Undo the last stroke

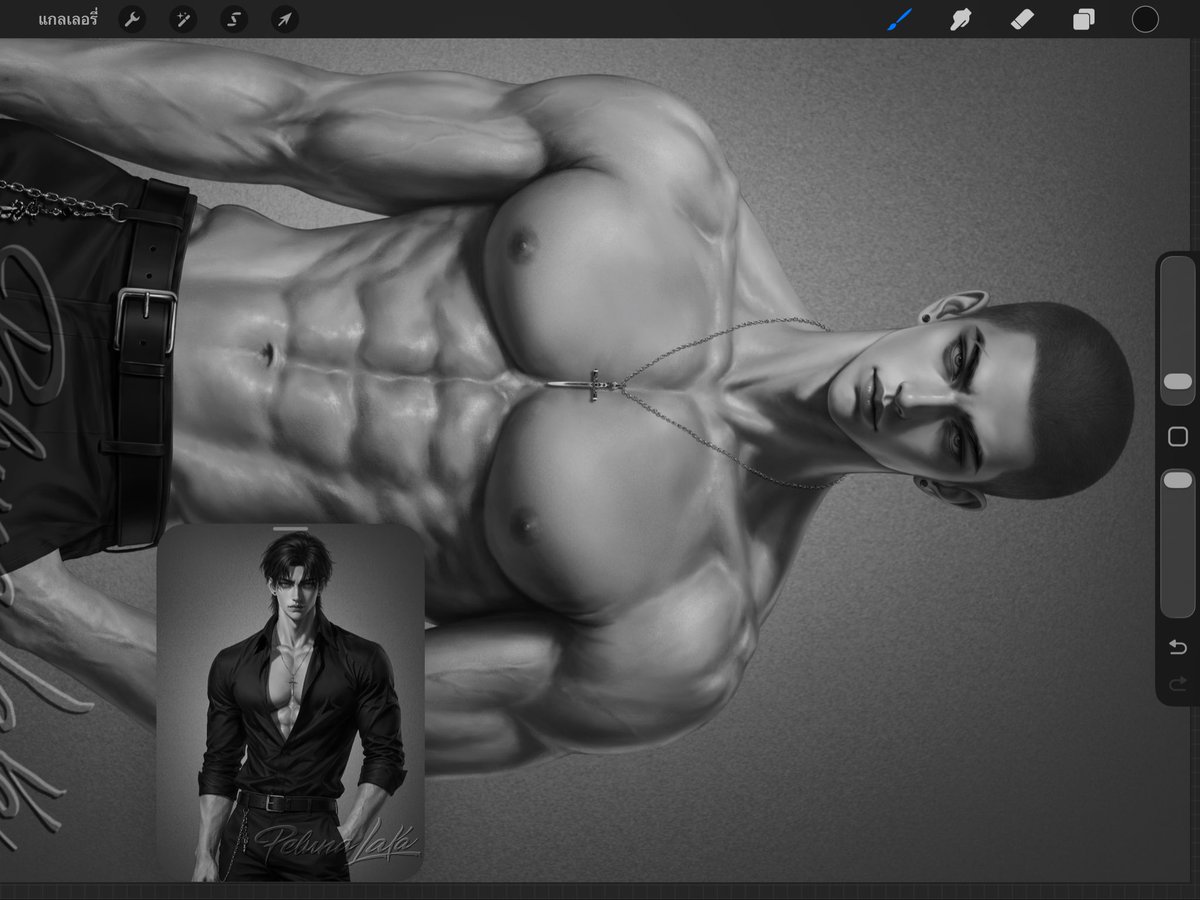click(x=1178, y=647)
